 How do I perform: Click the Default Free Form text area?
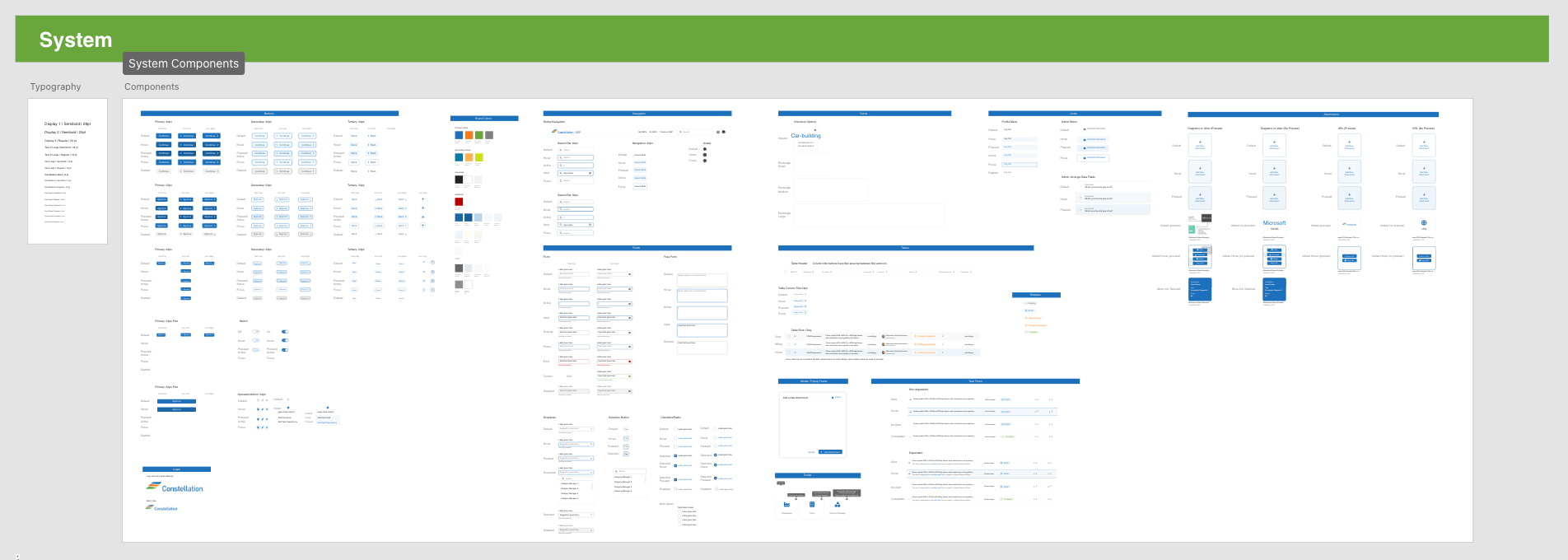point(702,280)
